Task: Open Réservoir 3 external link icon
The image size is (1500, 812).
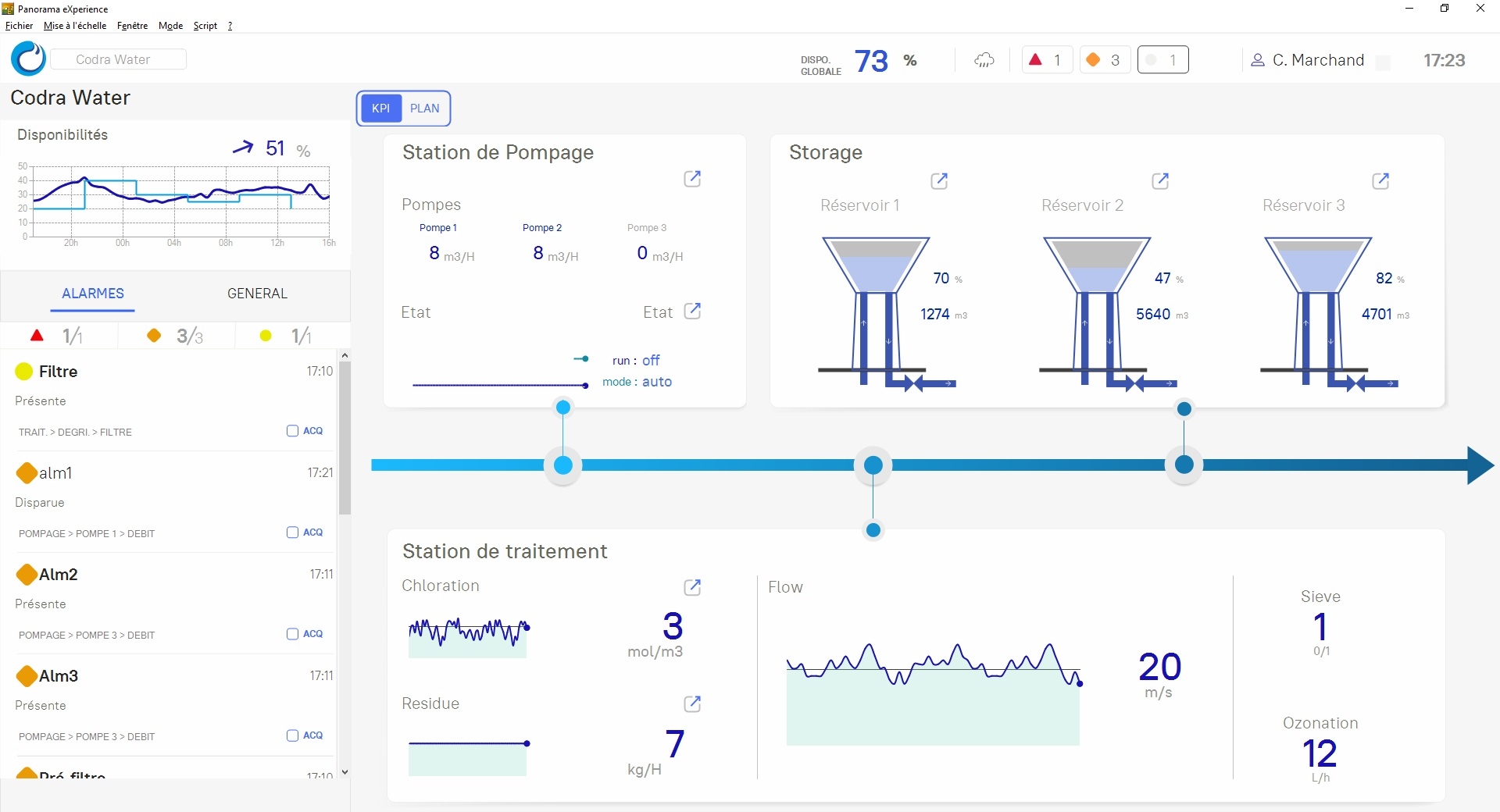Action: (x=1380, y=181)
